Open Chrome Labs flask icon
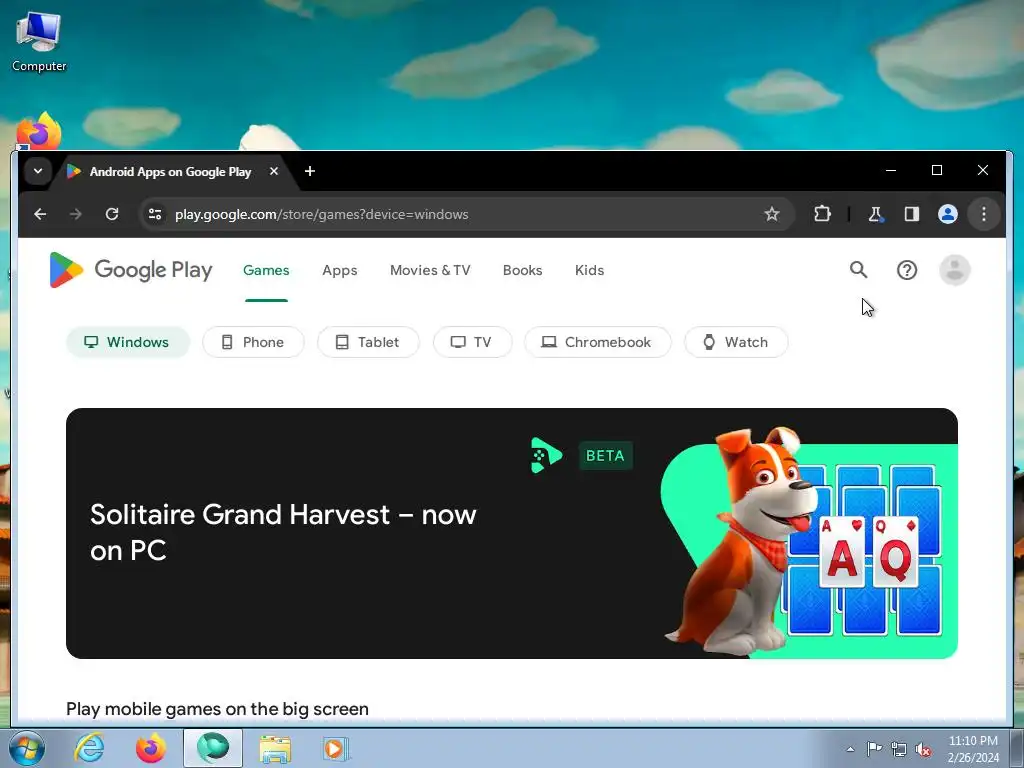The width and height of the screenshot is (1024, 768). pos(876,214)
